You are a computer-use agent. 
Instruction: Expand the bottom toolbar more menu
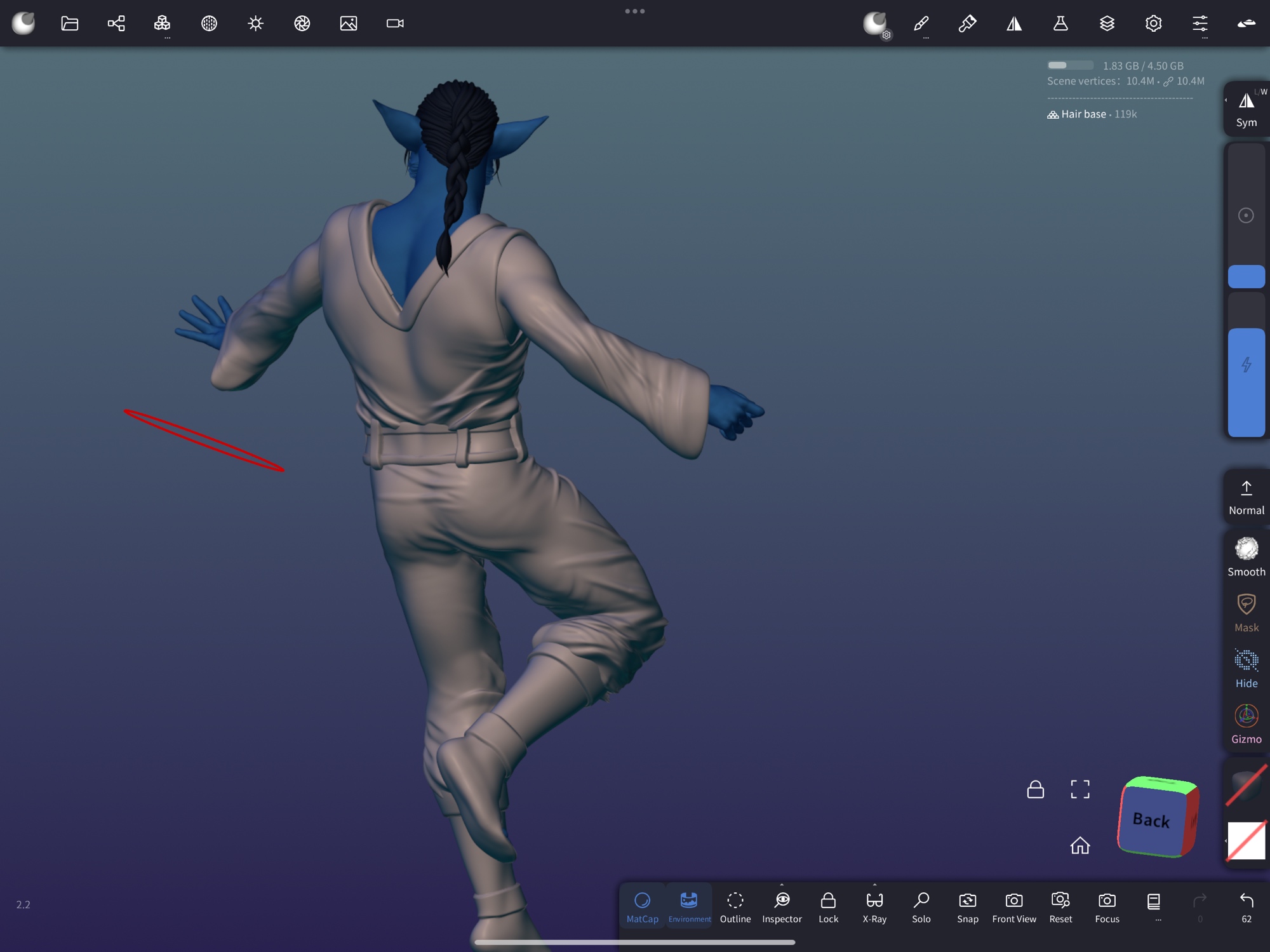1154,906
